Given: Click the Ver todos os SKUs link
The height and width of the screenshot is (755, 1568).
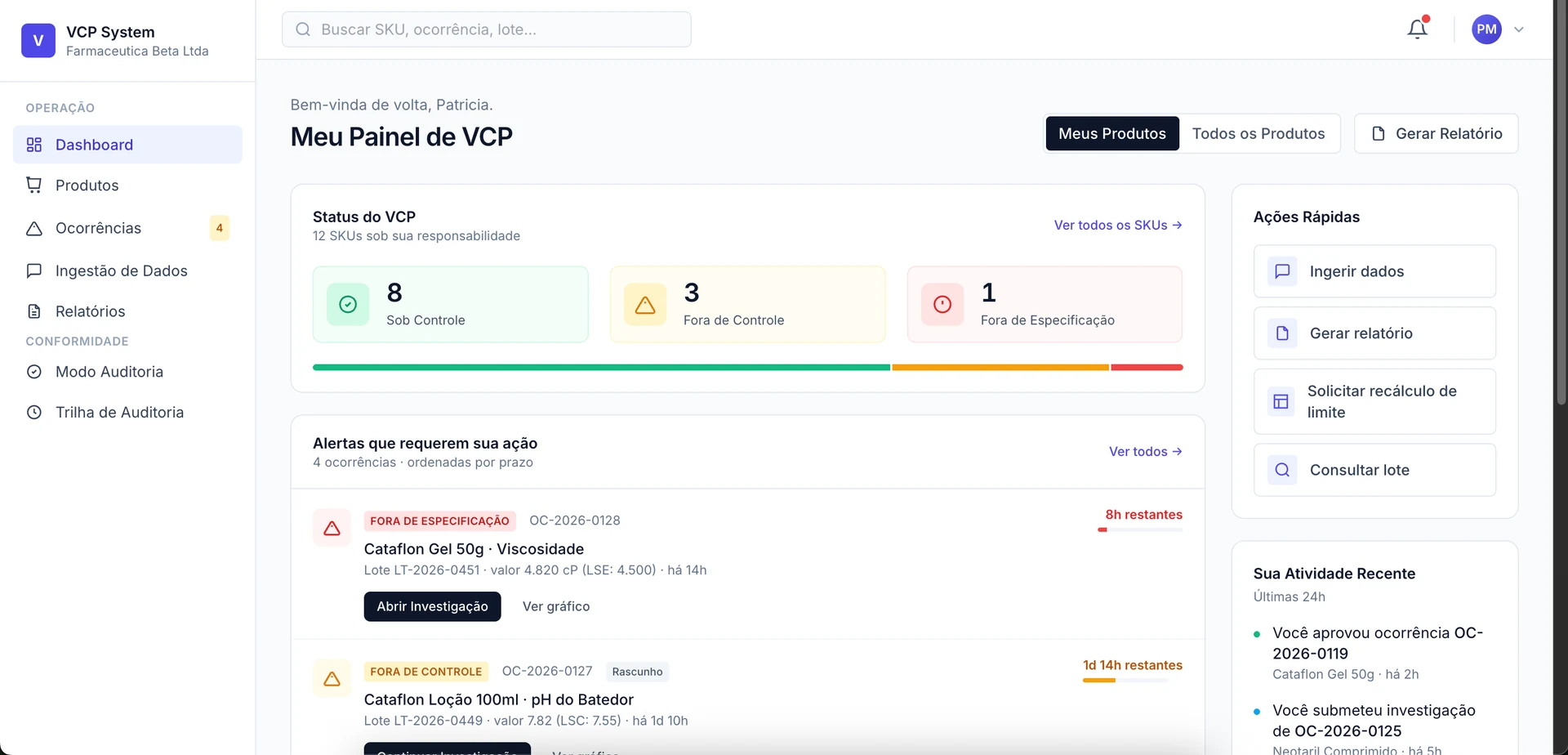Looking at the screenshot, I should pos(1117,226).
